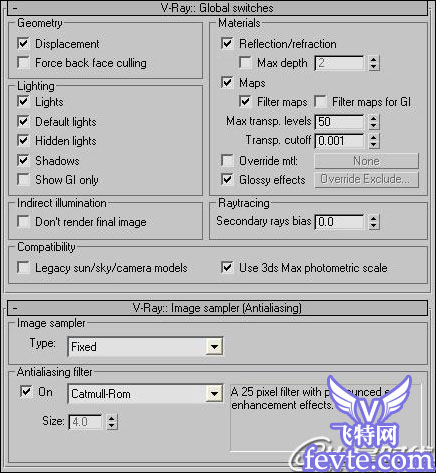
Task: Turn off the antialiasing filter On checkbox
Action: (26, 392)
